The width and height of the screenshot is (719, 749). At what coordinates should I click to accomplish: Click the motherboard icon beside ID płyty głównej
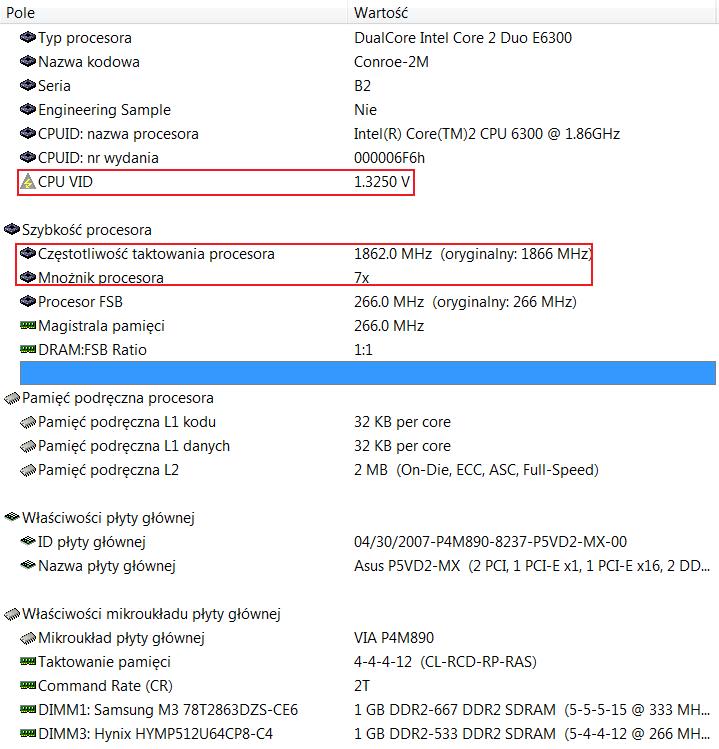pyautogui.click(x=28, y=542)
